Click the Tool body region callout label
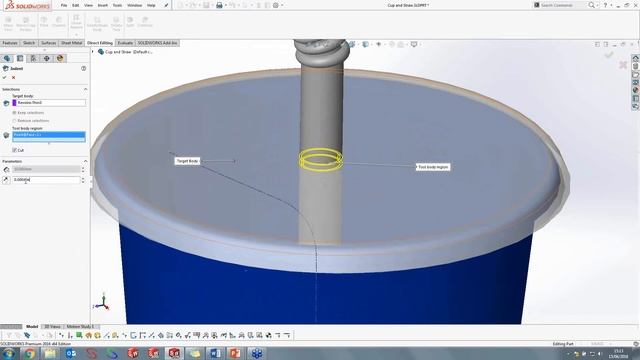The width and height of the screenshot is (640, 360). click(433, 167)
